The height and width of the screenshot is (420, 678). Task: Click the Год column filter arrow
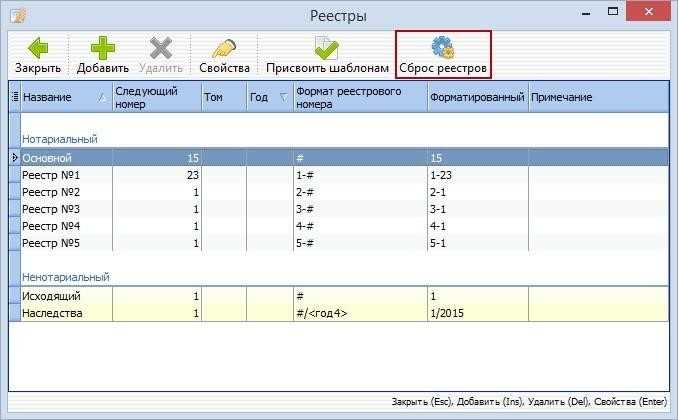click(x=284, y=97)
